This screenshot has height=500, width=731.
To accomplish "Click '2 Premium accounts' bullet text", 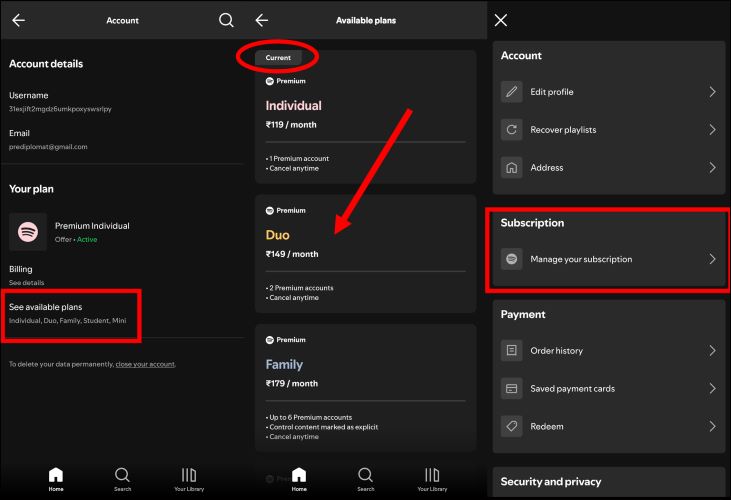I will [301, 288].
